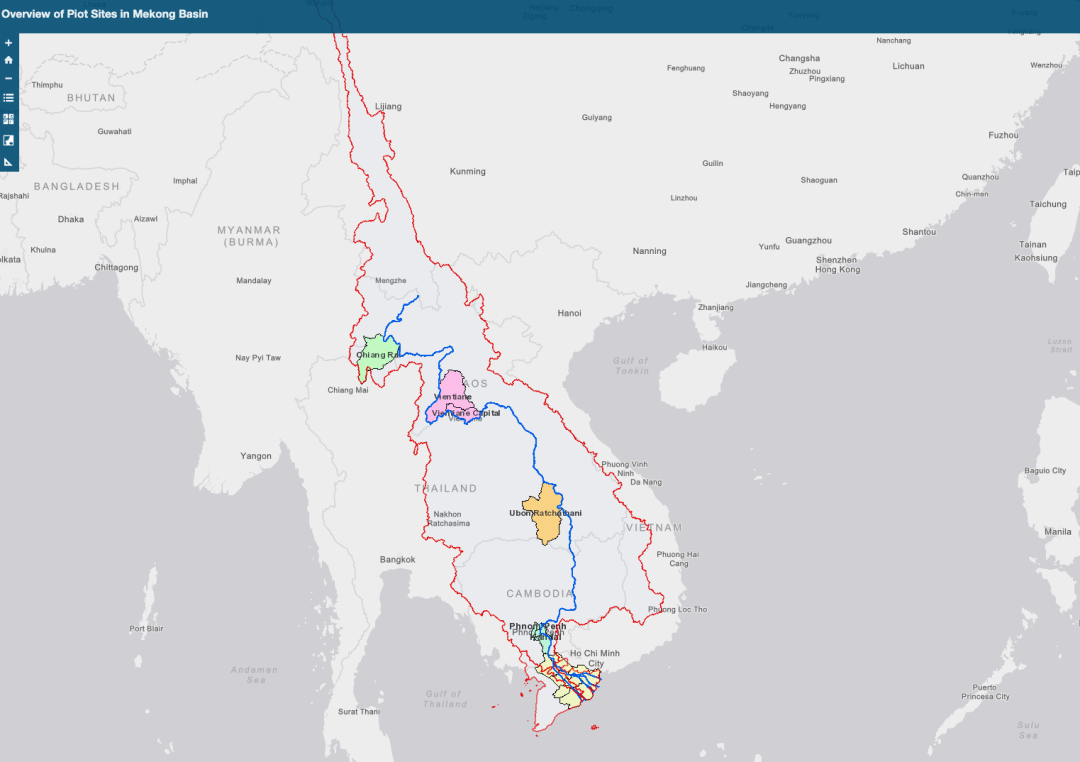1080x762 pixels.
Task: Click the 'Vientiane Capital' site label
Action: pyautogui.click(x=466, y=413)
